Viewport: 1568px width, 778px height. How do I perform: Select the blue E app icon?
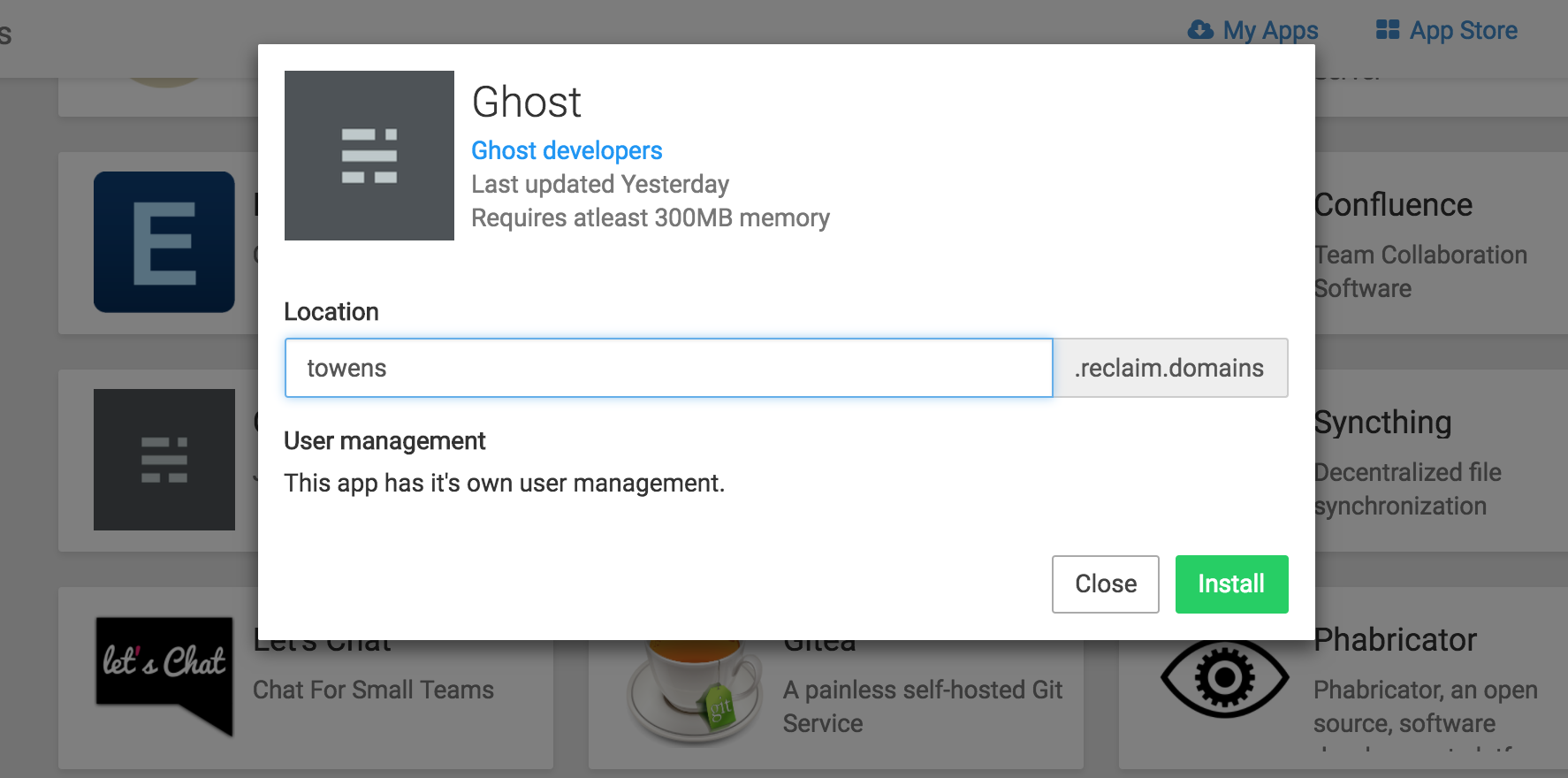click(x=164, y=242)
